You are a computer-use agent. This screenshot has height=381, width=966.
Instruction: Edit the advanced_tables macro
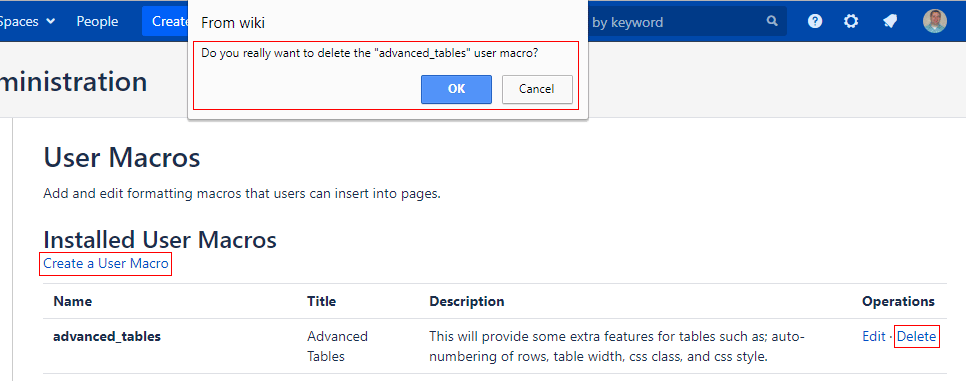pos(874,337)
